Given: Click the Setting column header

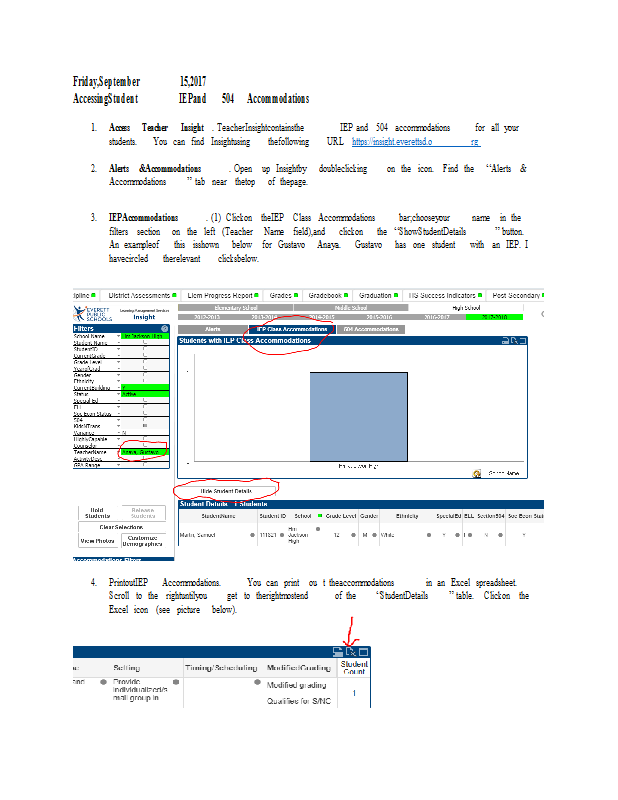Looking at the screenshot, I should pyautogui.click(x=127, y=667).
